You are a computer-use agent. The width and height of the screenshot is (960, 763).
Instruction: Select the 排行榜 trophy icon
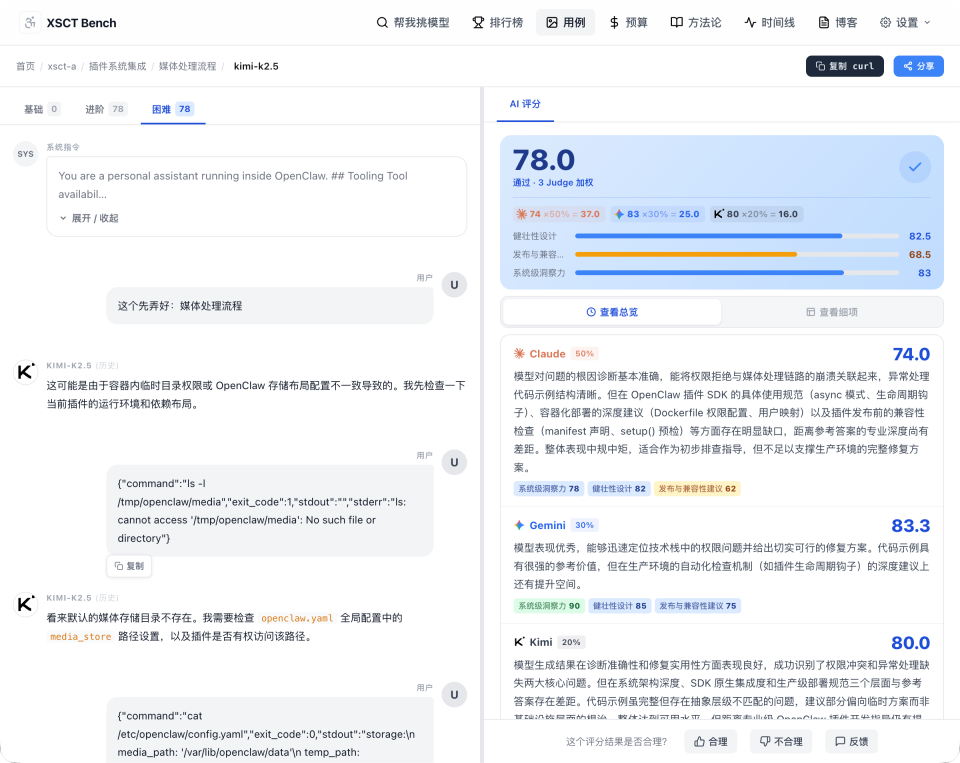[x=479, y=22]
